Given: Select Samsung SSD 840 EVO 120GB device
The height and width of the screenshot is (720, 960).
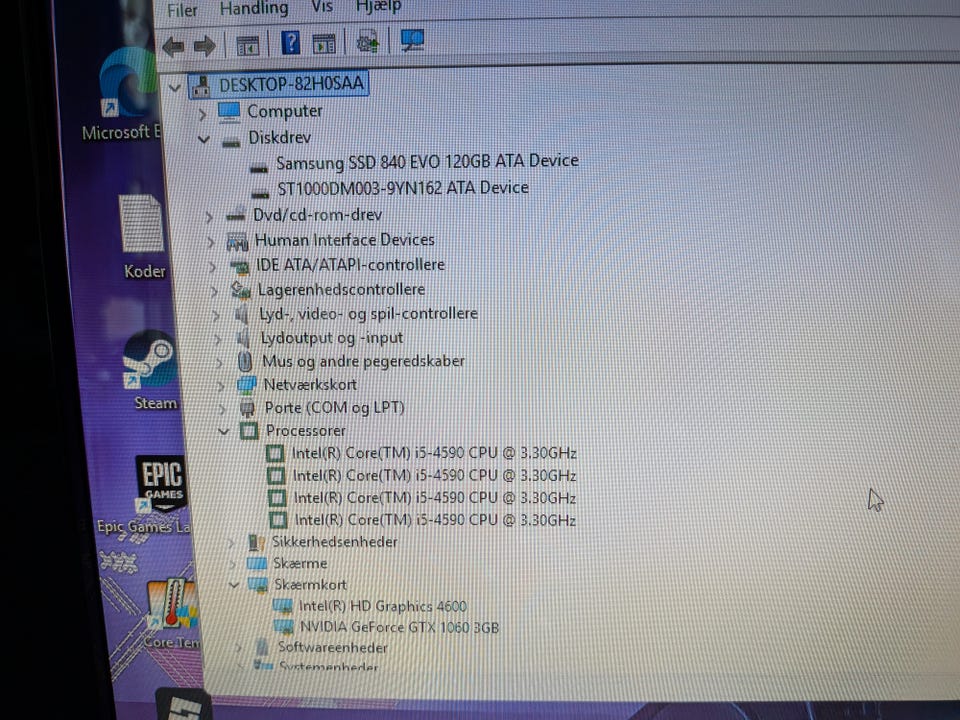Looking at the screenshot, I should click(427, 162).
